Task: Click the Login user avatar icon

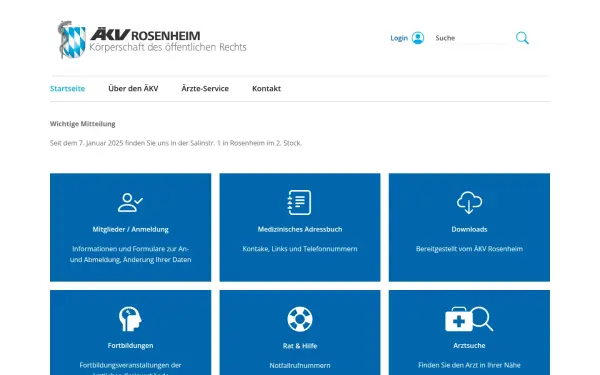Action: coord(418,38)
